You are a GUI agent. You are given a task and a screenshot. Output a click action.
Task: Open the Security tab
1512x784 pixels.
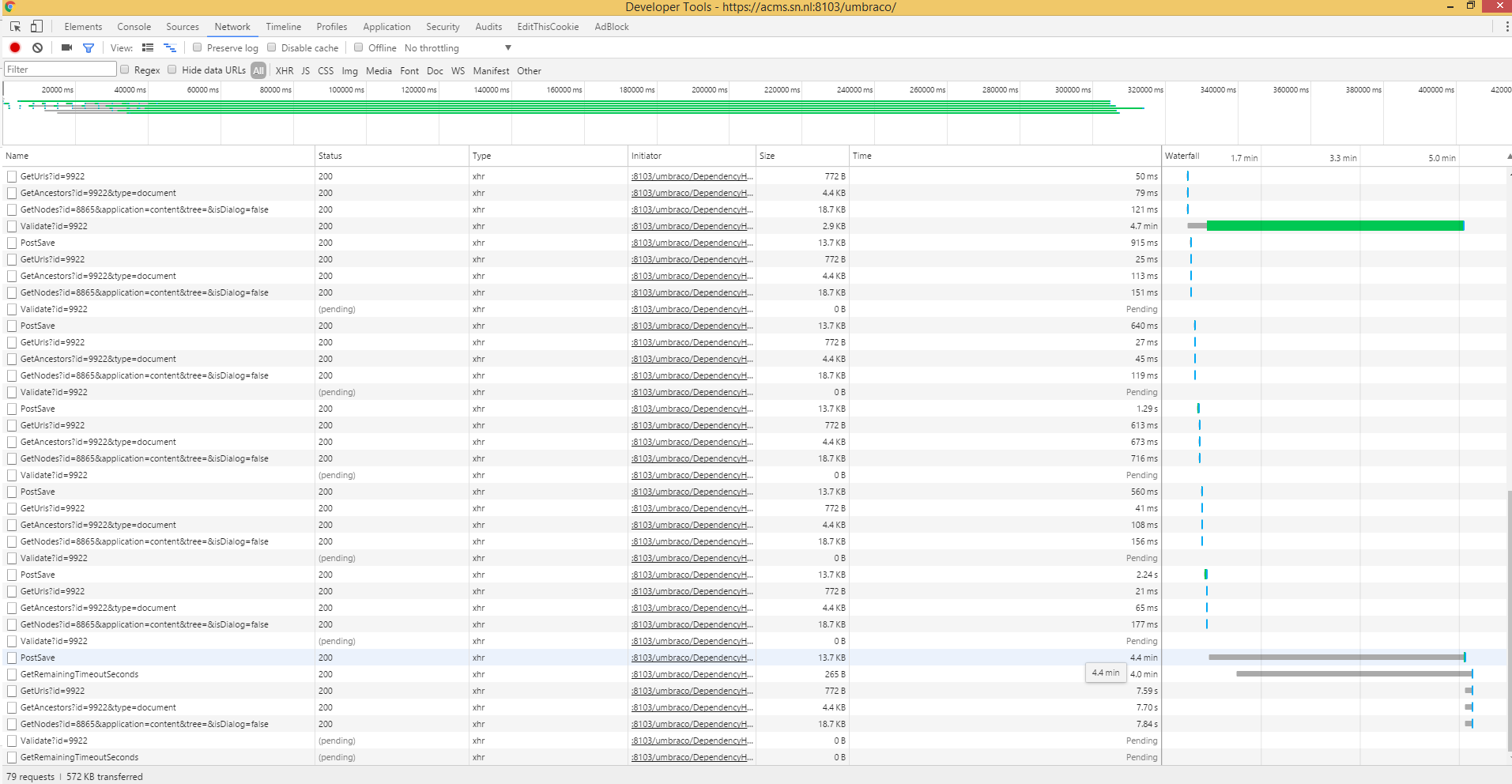tap(443, 27)
